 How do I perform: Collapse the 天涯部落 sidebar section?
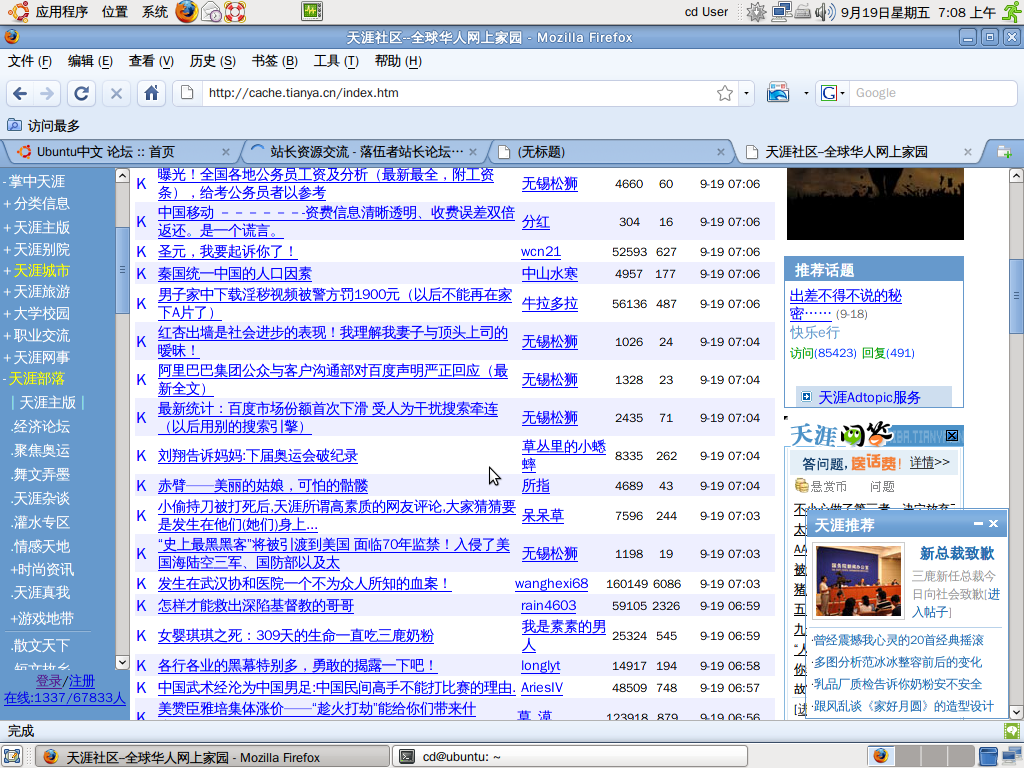point(5,379)
